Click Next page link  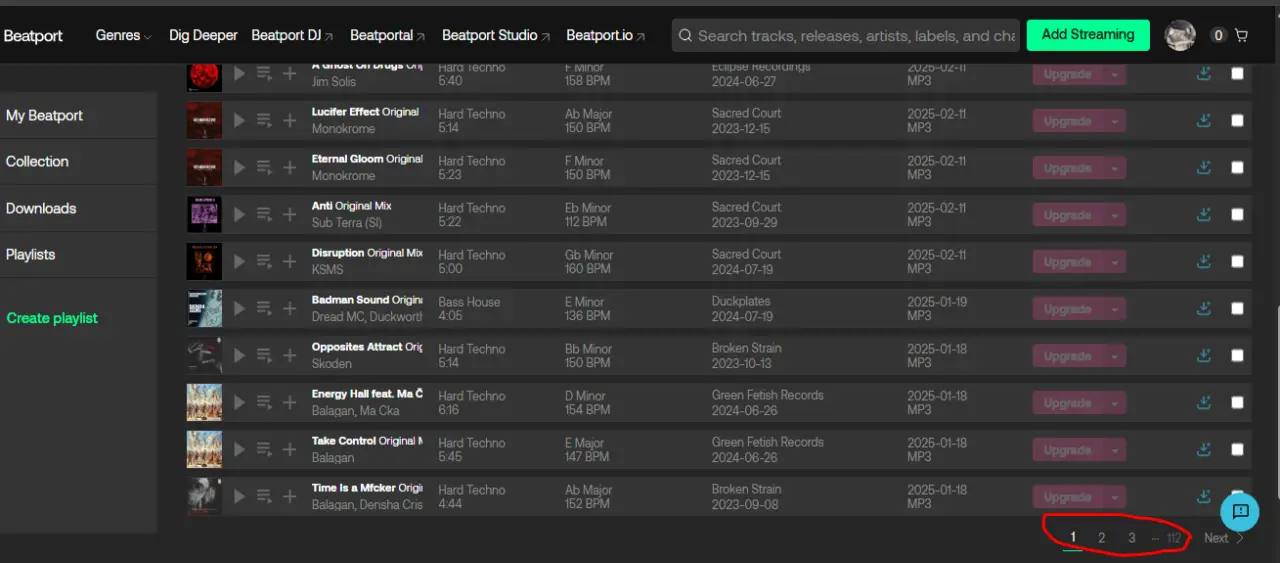(x=1225, y=538)
